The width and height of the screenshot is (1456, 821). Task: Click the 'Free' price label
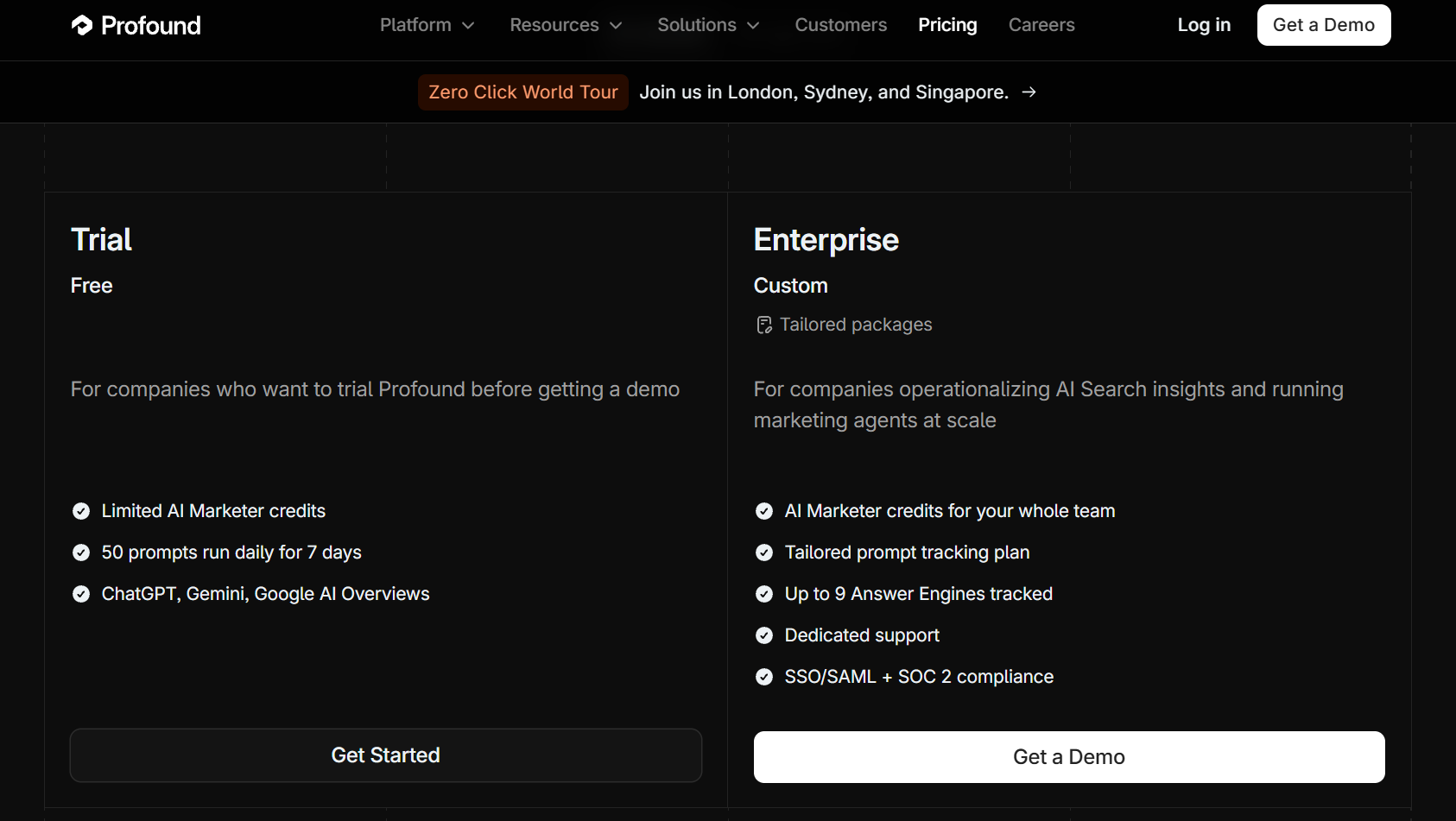(92, 286)
